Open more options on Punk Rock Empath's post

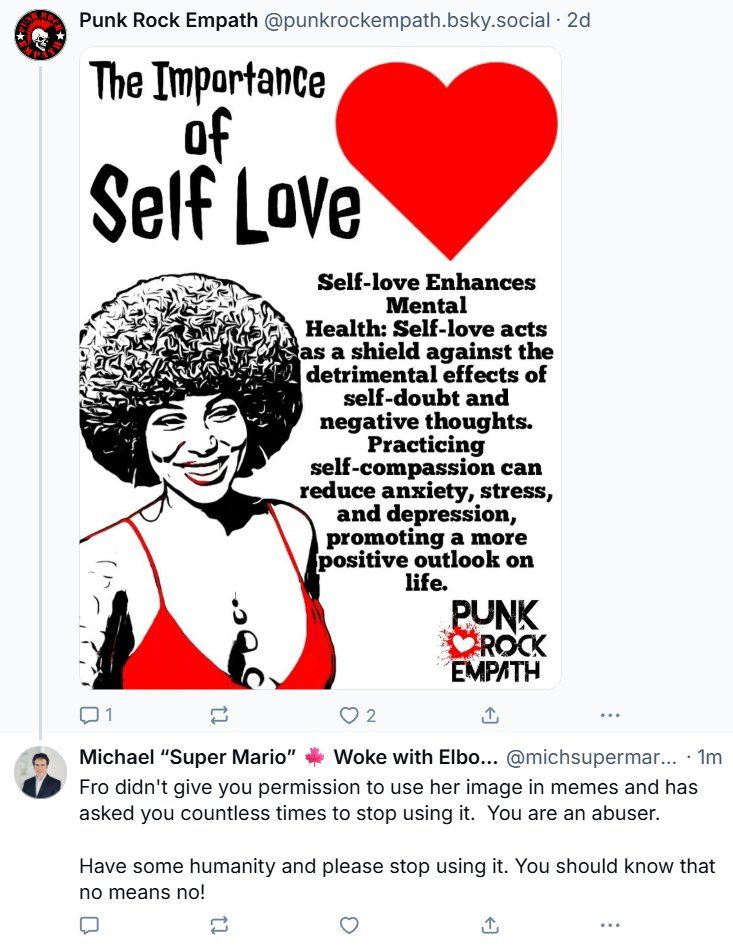[x=610, y=716]
